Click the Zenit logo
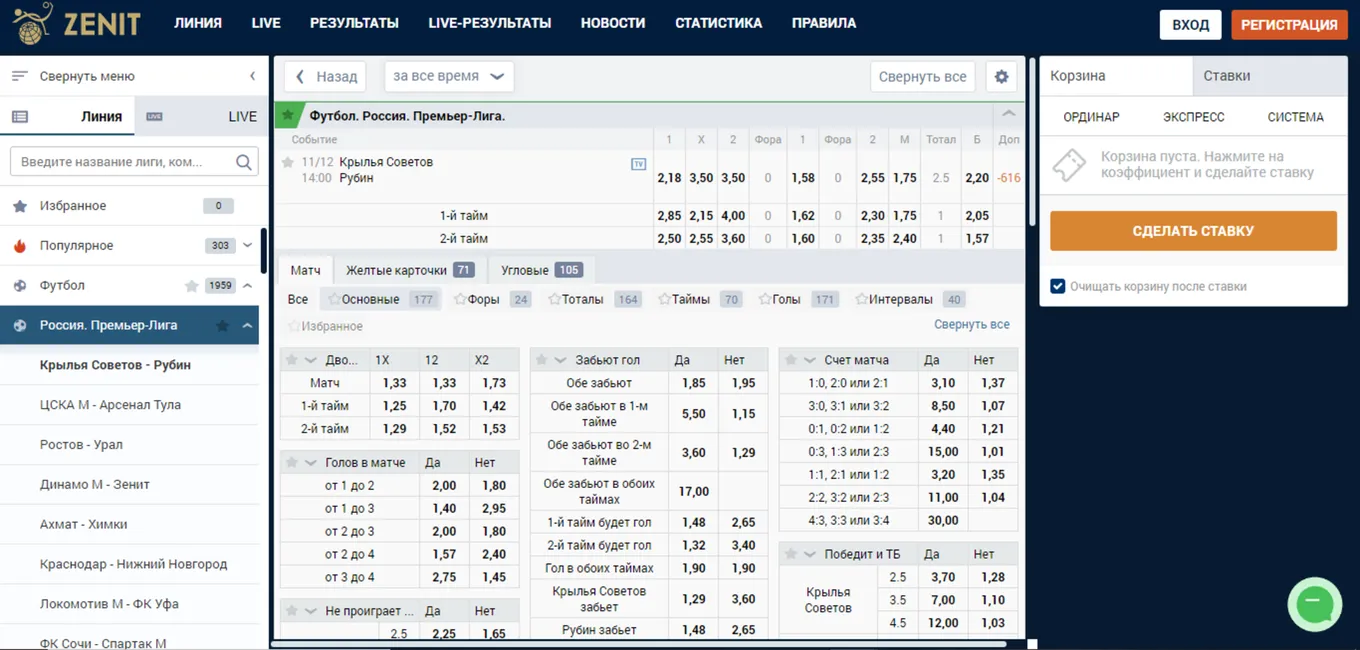Image resolution: width=1360 pixels, height=650 pixels. click(77, 23)
